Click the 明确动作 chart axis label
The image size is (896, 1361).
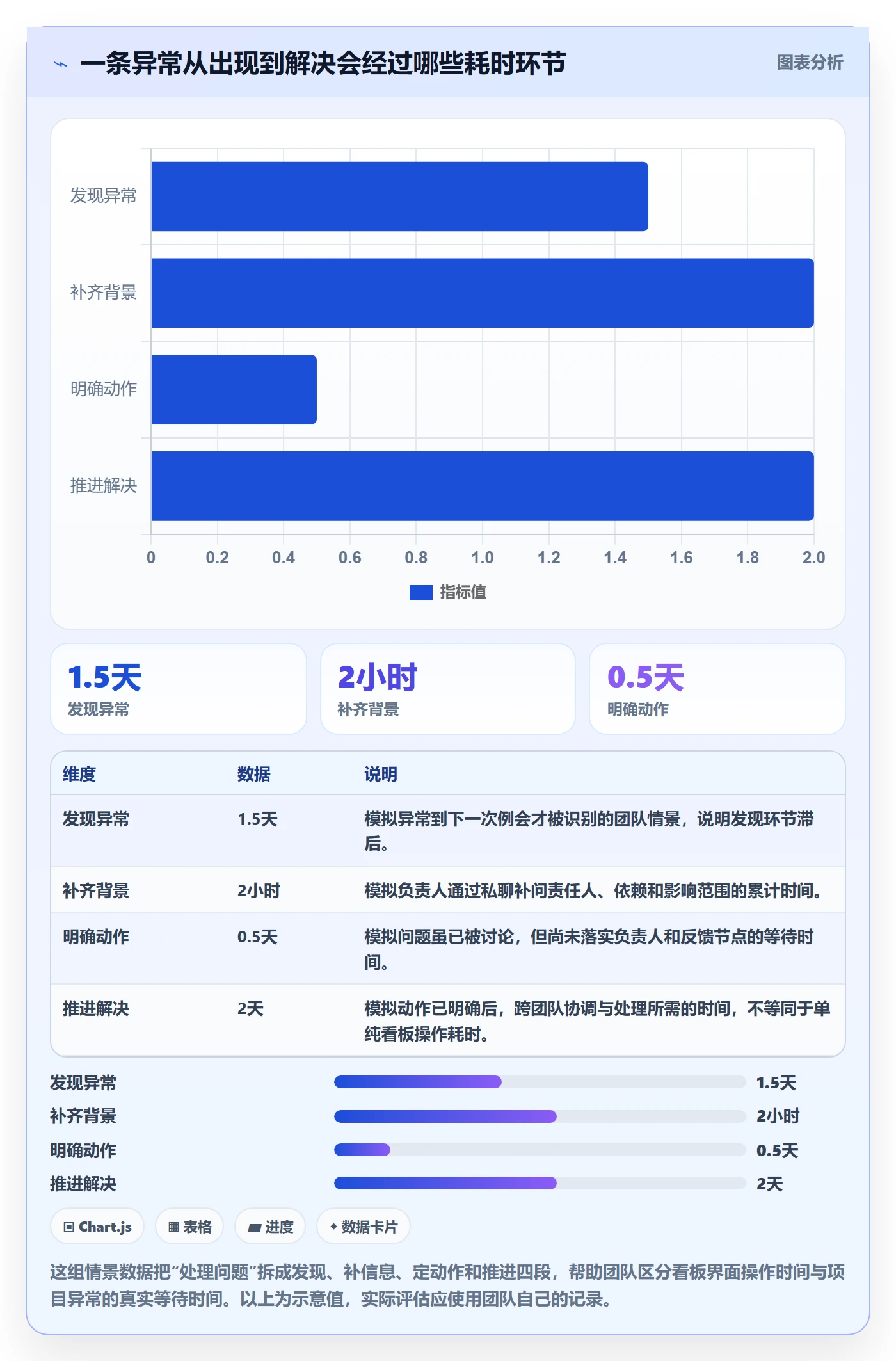click(x=103, y=389)
